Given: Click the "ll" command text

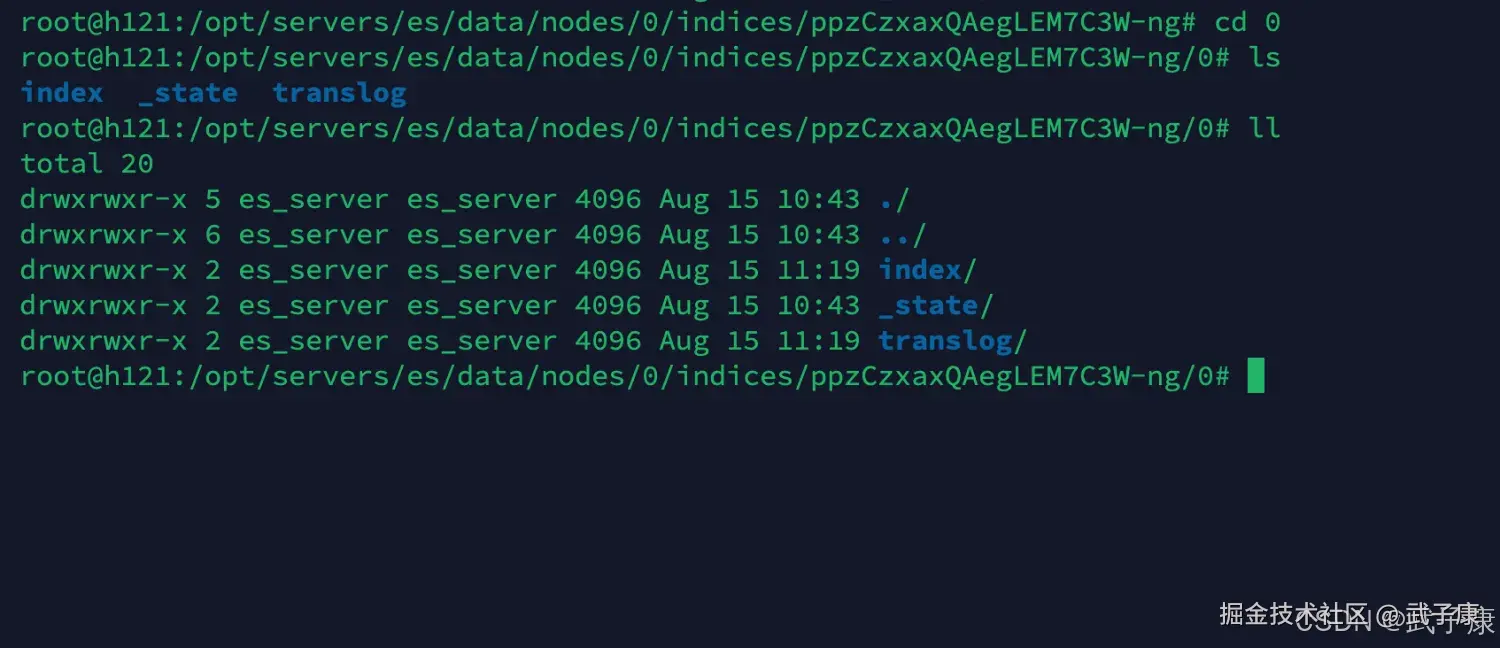Looking at the screenshot, I should tap(1264, 128).
